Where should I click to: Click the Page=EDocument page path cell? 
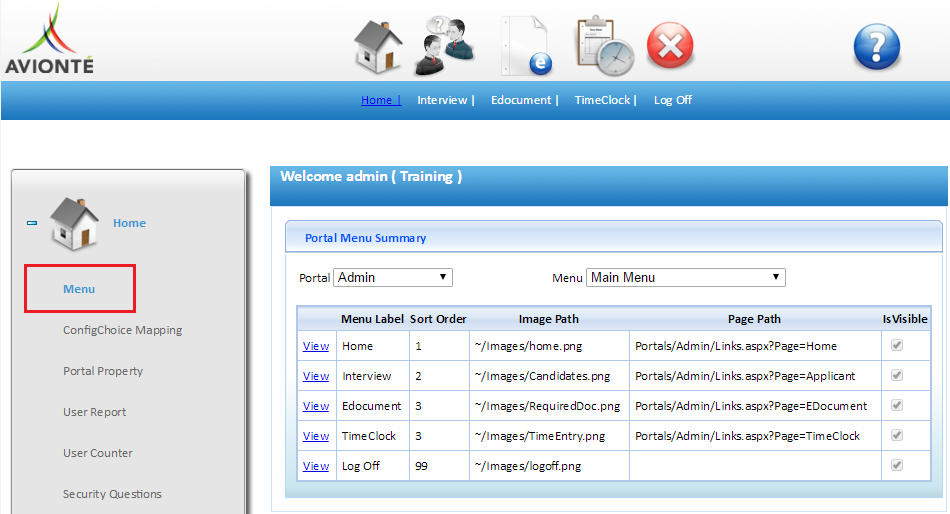[x=756, y=406]
